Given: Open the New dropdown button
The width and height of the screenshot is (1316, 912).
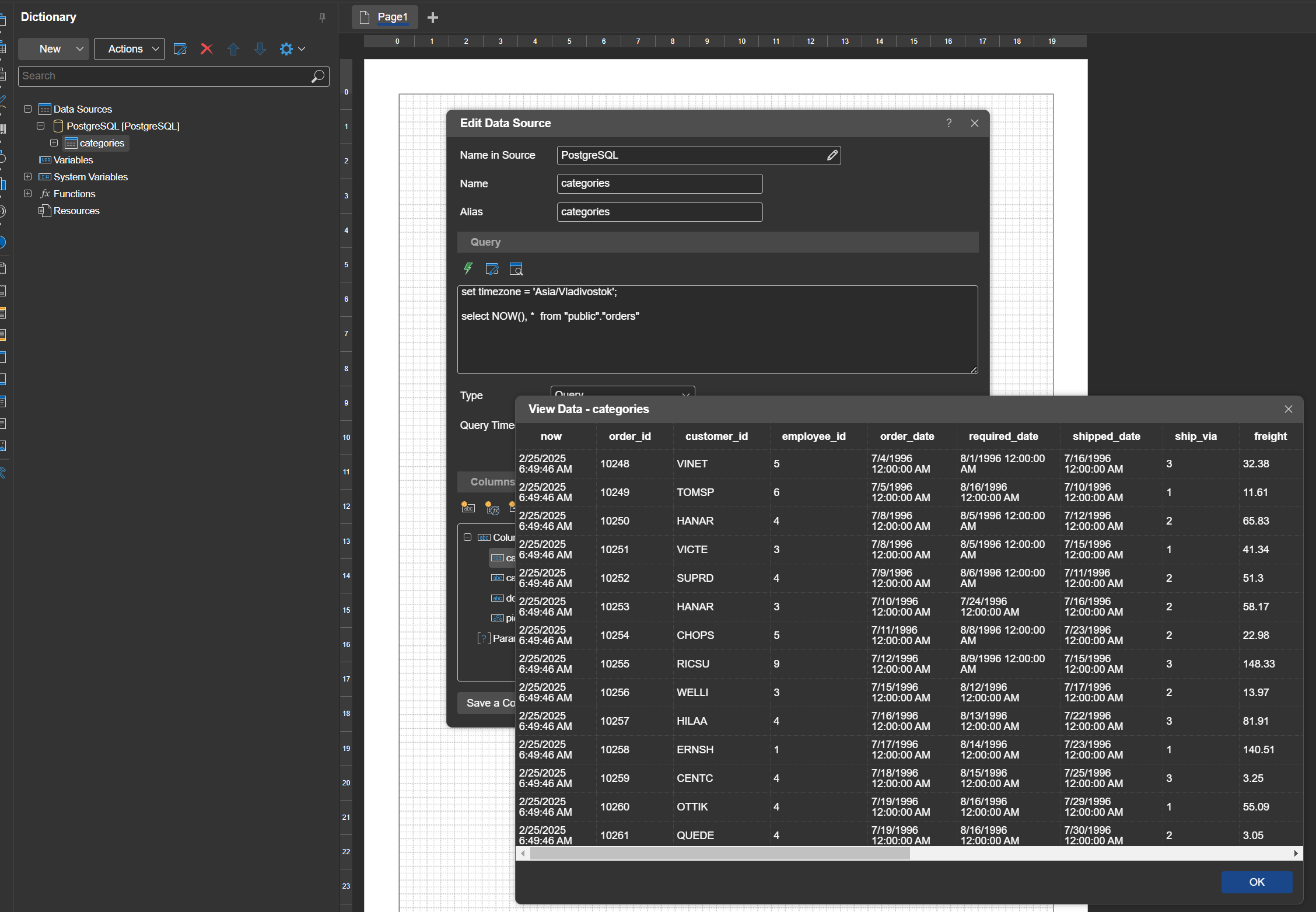Looking at the screenshot, I should tap(54, 49).
